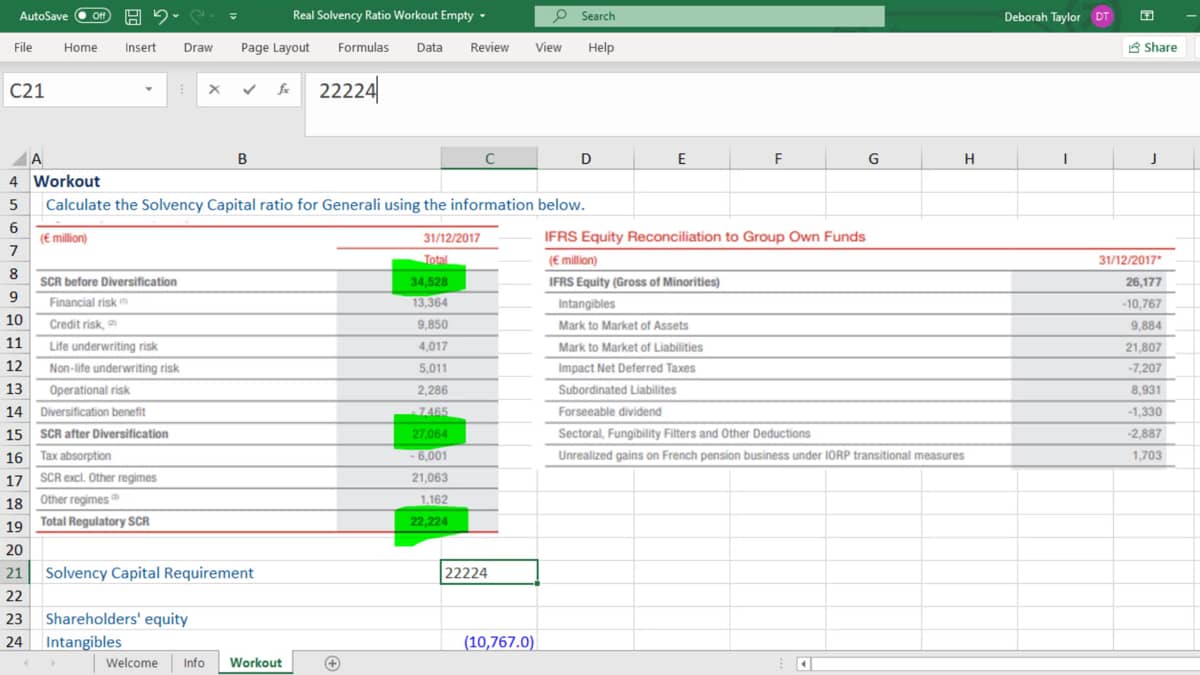1200x675 pixels.
Task: Open the Formulas tab
Action: pyautogui.click(x=363, y=47)
